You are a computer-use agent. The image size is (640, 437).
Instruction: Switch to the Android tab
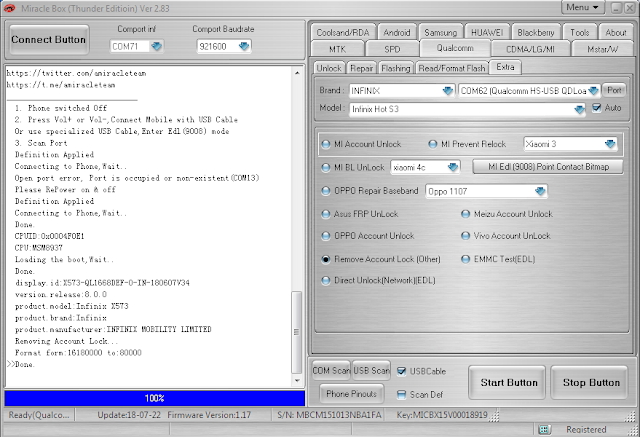click(x=396, y=32)
